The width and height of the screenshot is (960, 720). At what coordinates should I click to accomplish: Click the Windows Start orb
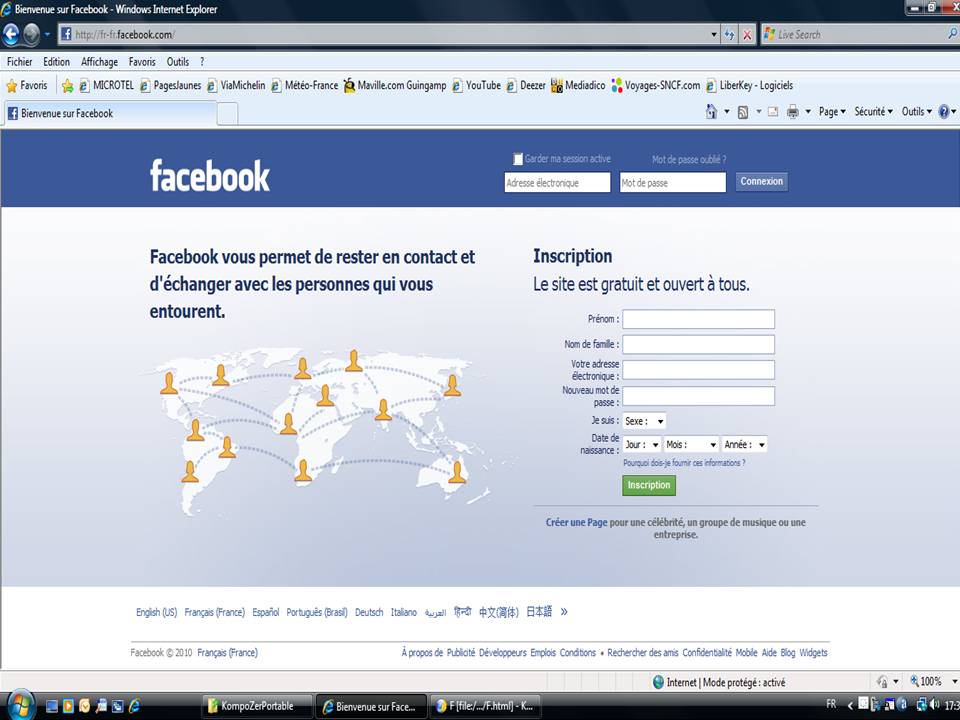click(x=19, y=706)
